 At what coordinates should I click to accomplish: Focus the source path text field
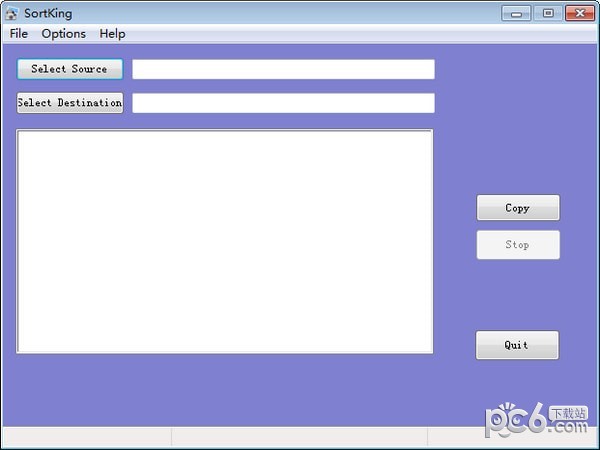(283, 69)
